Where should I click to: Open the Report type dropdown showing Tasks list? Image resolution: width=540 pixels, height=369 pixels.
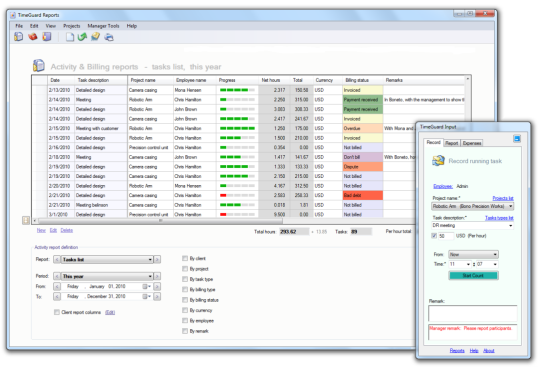pyautogui.click(x=107, y=259)
